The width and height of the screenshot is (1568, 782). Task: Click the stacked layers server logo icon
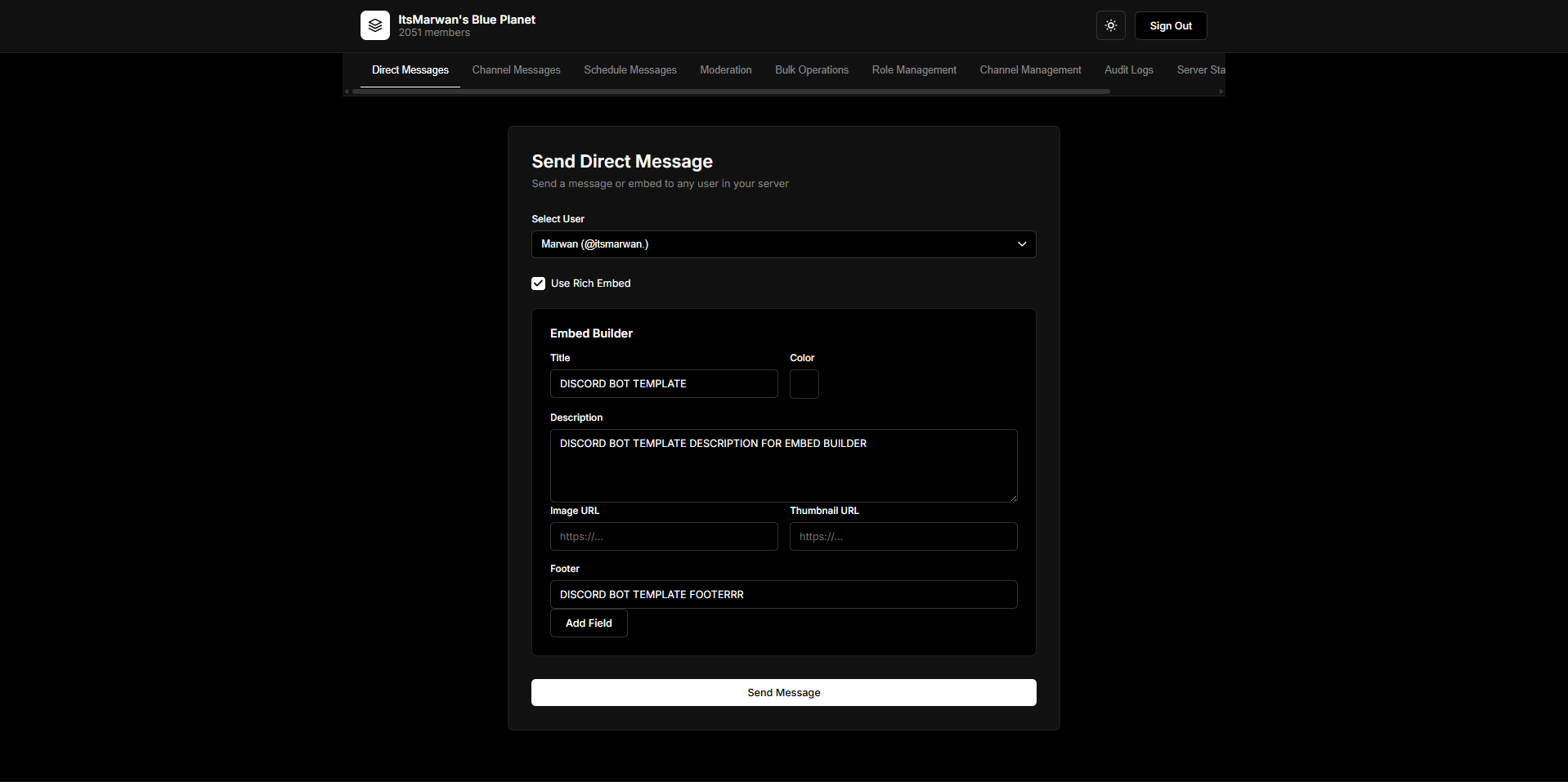[x=374, y=25]
